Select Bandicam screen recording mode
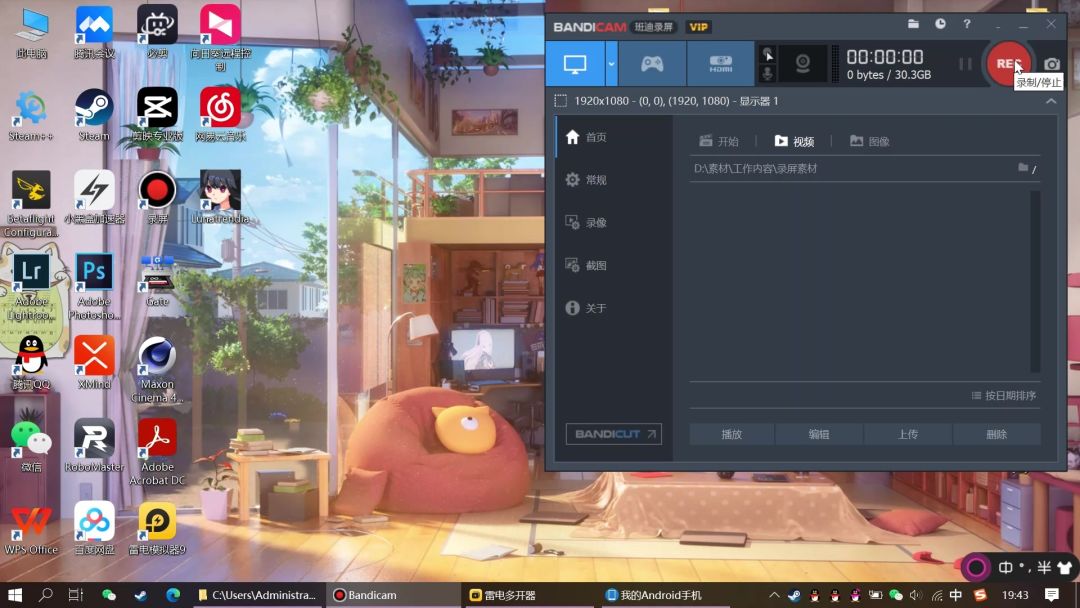The width and height of the screenshot is (1080, 608). coord(575,64)
